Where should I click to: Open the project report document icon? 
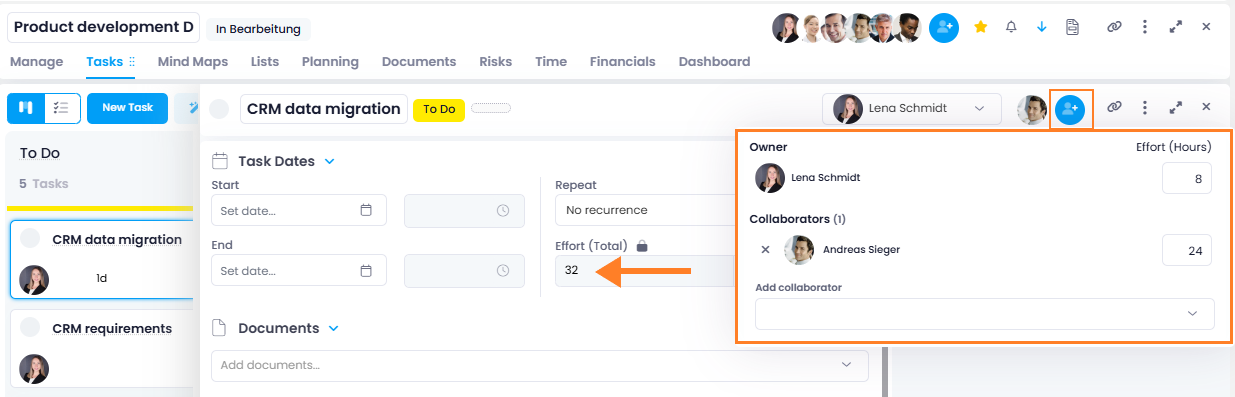pos(1072,27)
